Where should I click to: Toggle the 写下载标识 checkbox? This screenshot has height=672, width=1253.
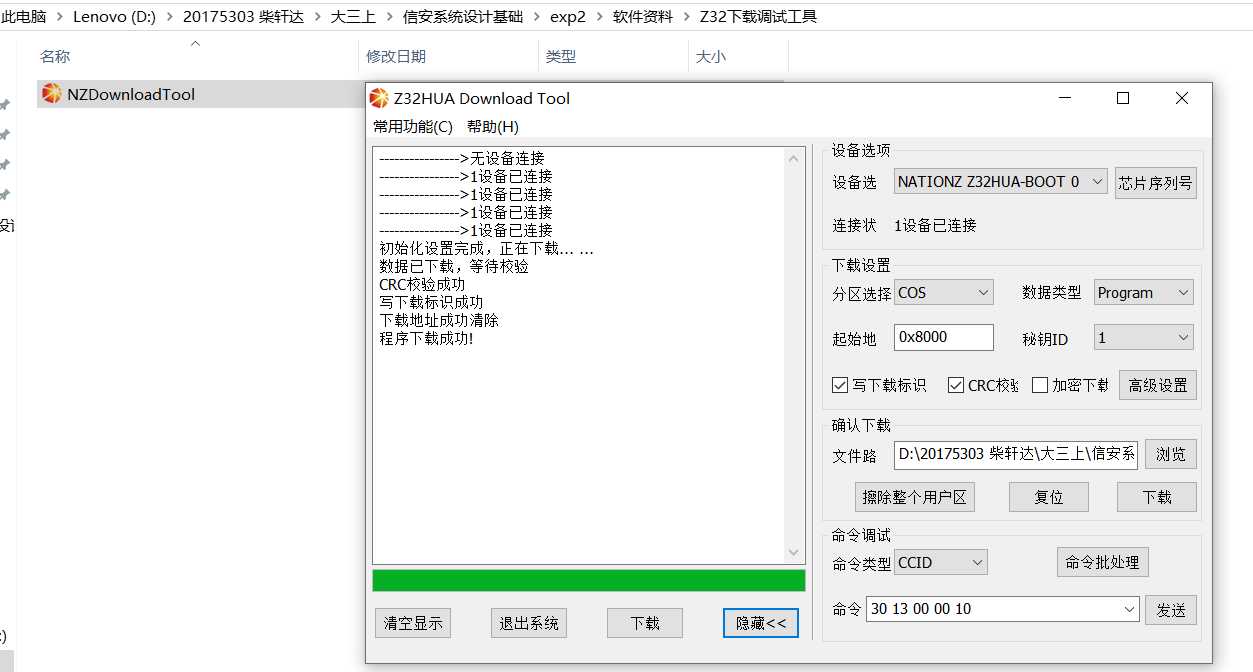pyautogui.click(x=840, y=385)
